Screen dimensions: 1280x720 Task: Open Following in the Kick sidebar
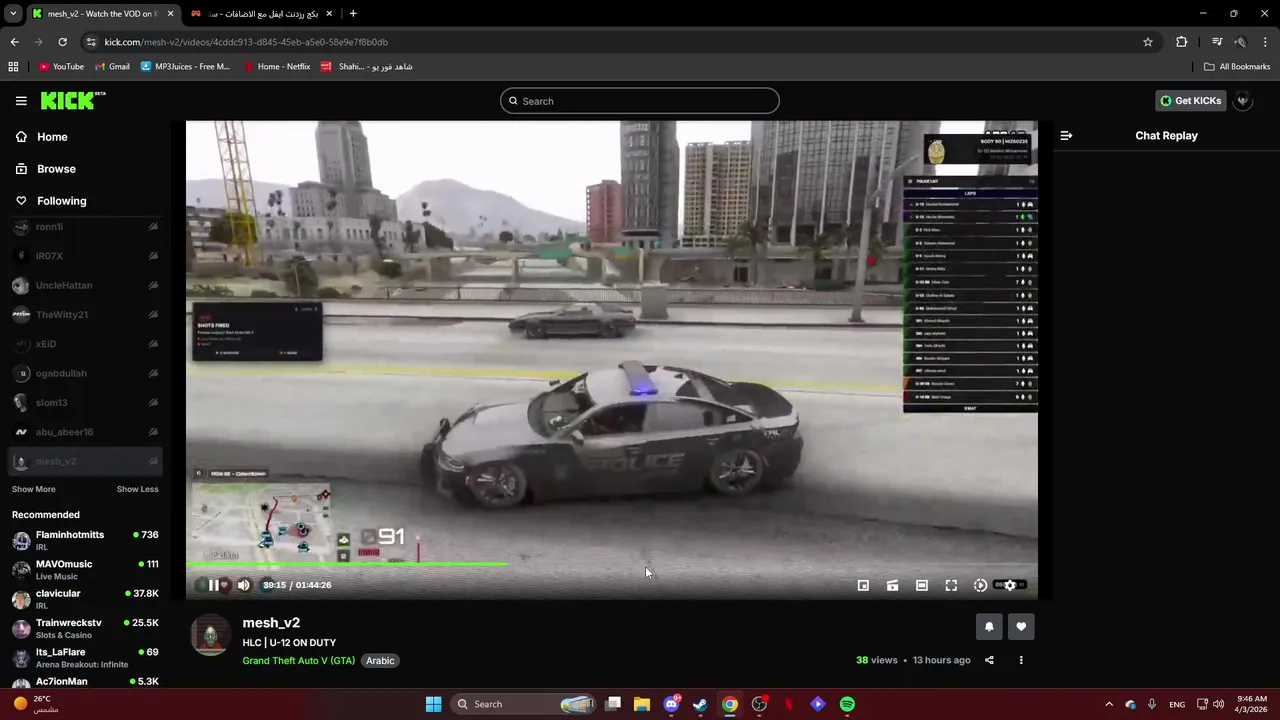[61, 201]
